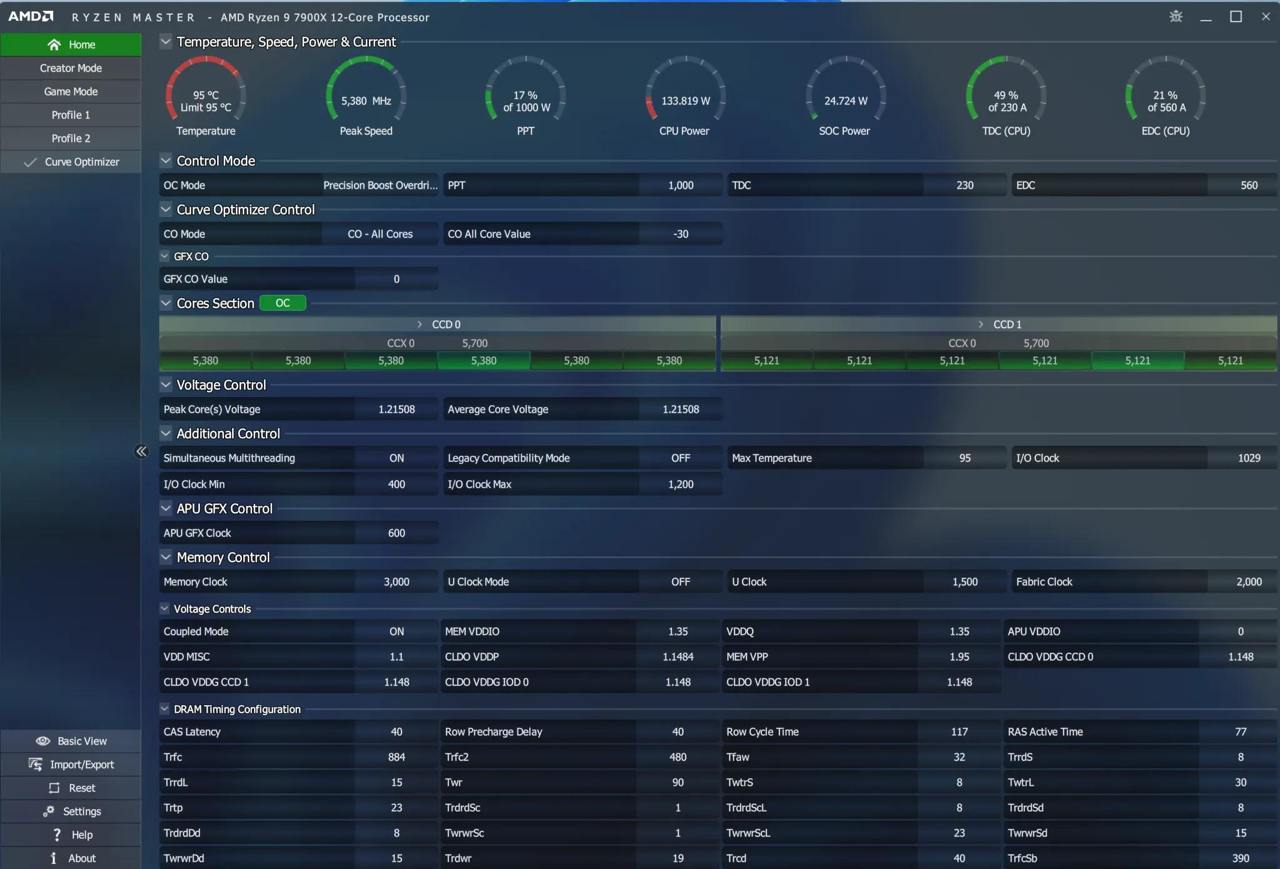1280x869 pixels.
Task: Open the About info icon
Action: tap(53, 858)
